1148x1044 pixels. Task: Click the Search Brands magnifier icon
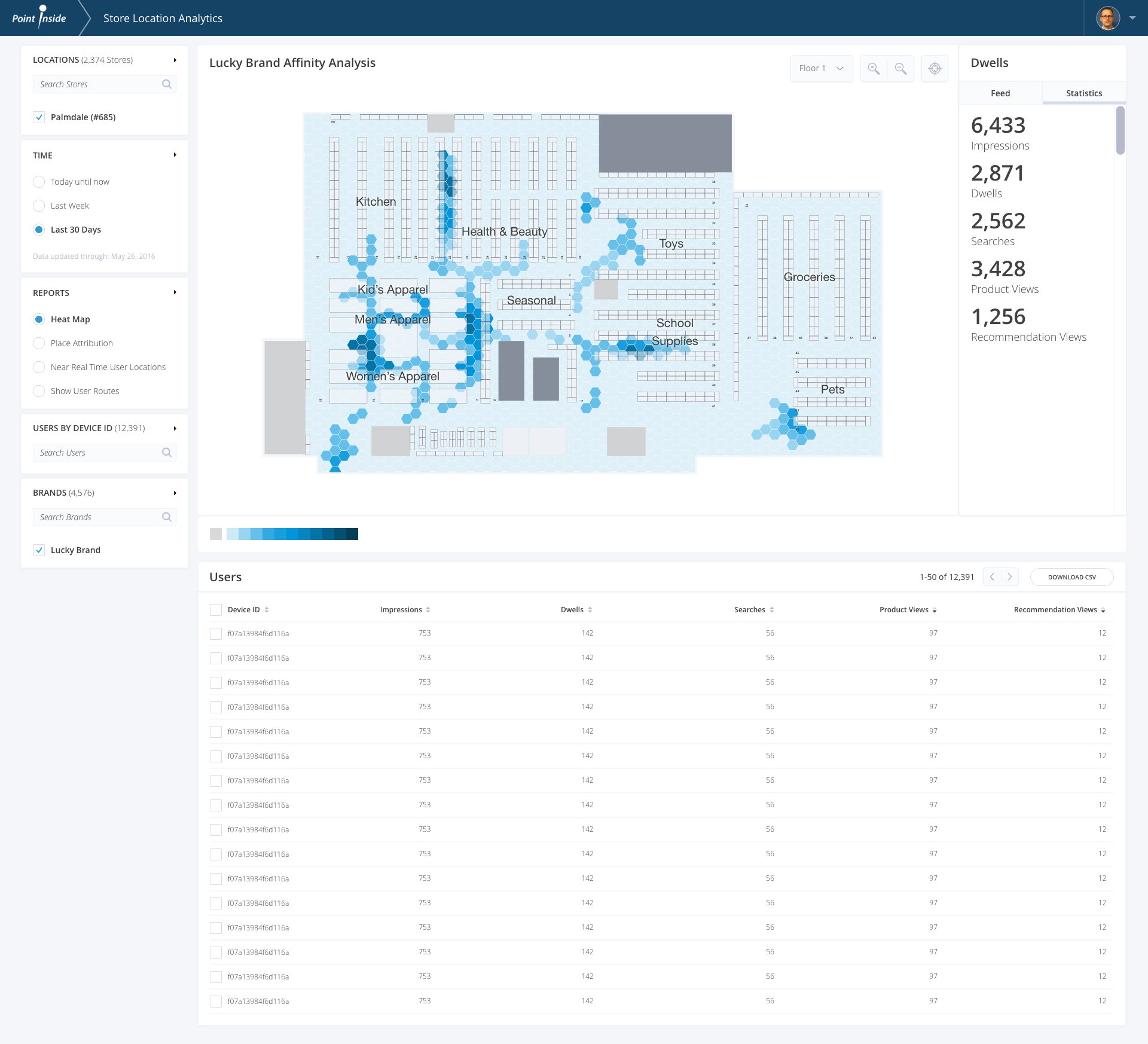pos(167,517)
